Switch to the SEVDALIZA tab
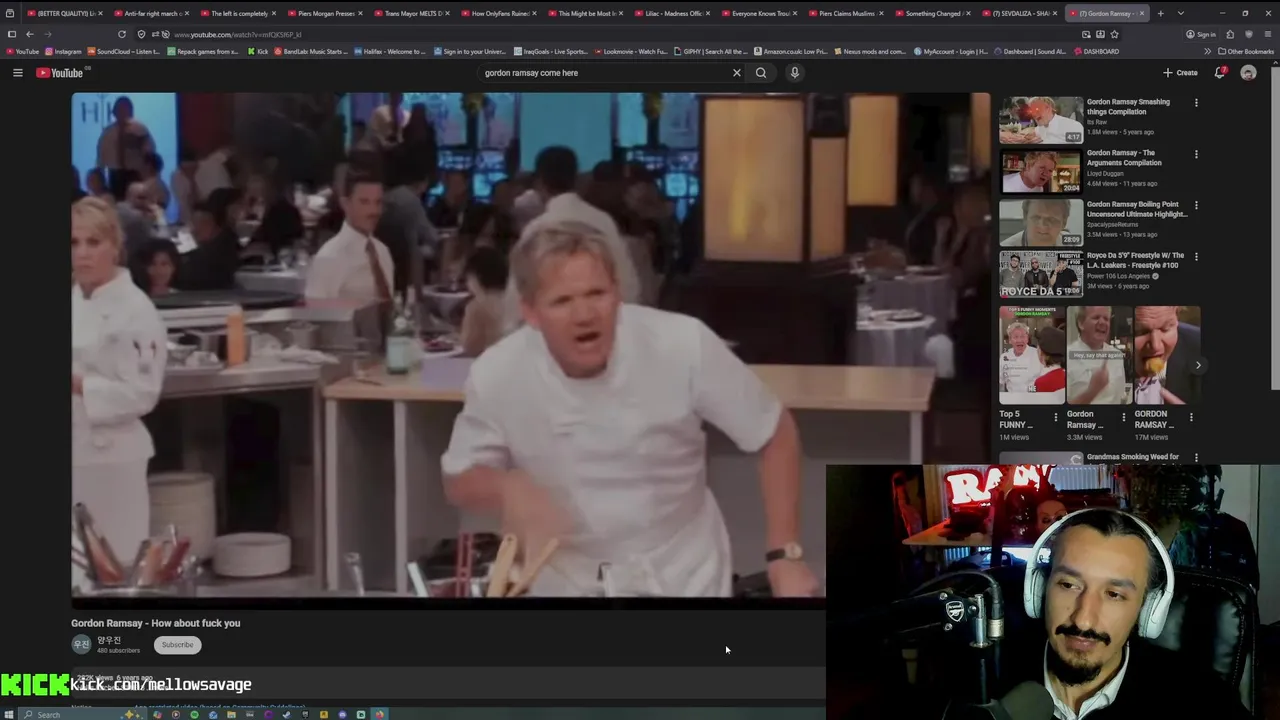Viewport: 1280px width, 720px height. coord(1019,13)
